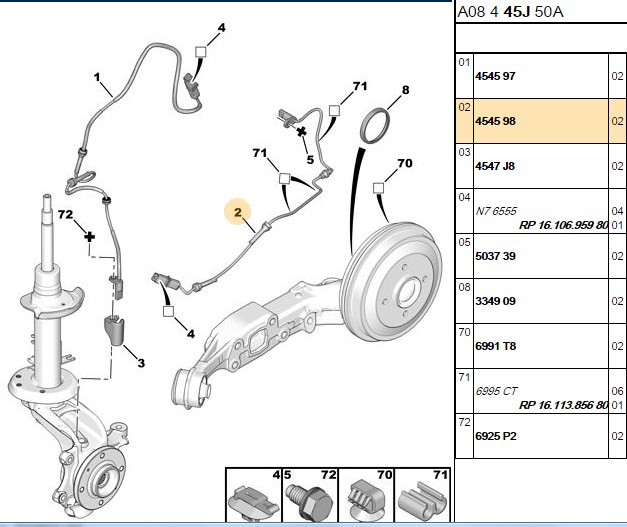
Task: Select part number 5037 39
Action: click(495, 256)
